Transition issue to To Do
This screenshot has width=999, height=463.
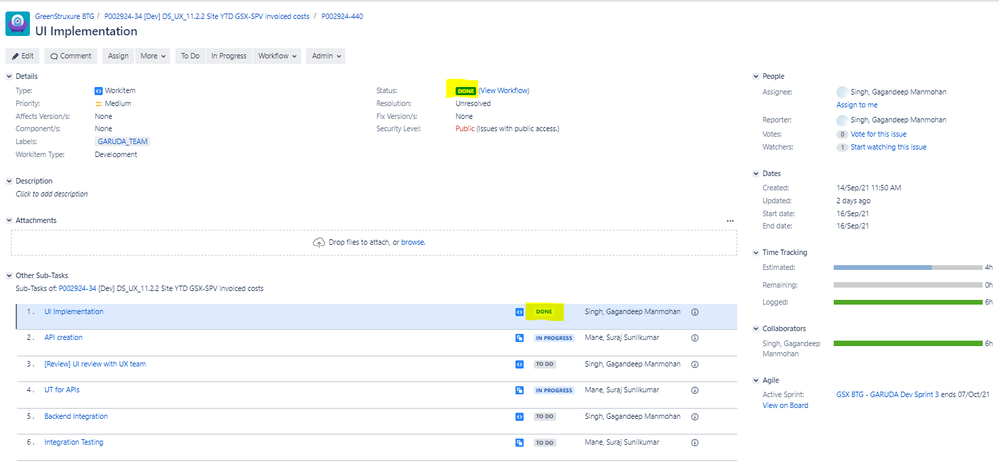[190, 56]
